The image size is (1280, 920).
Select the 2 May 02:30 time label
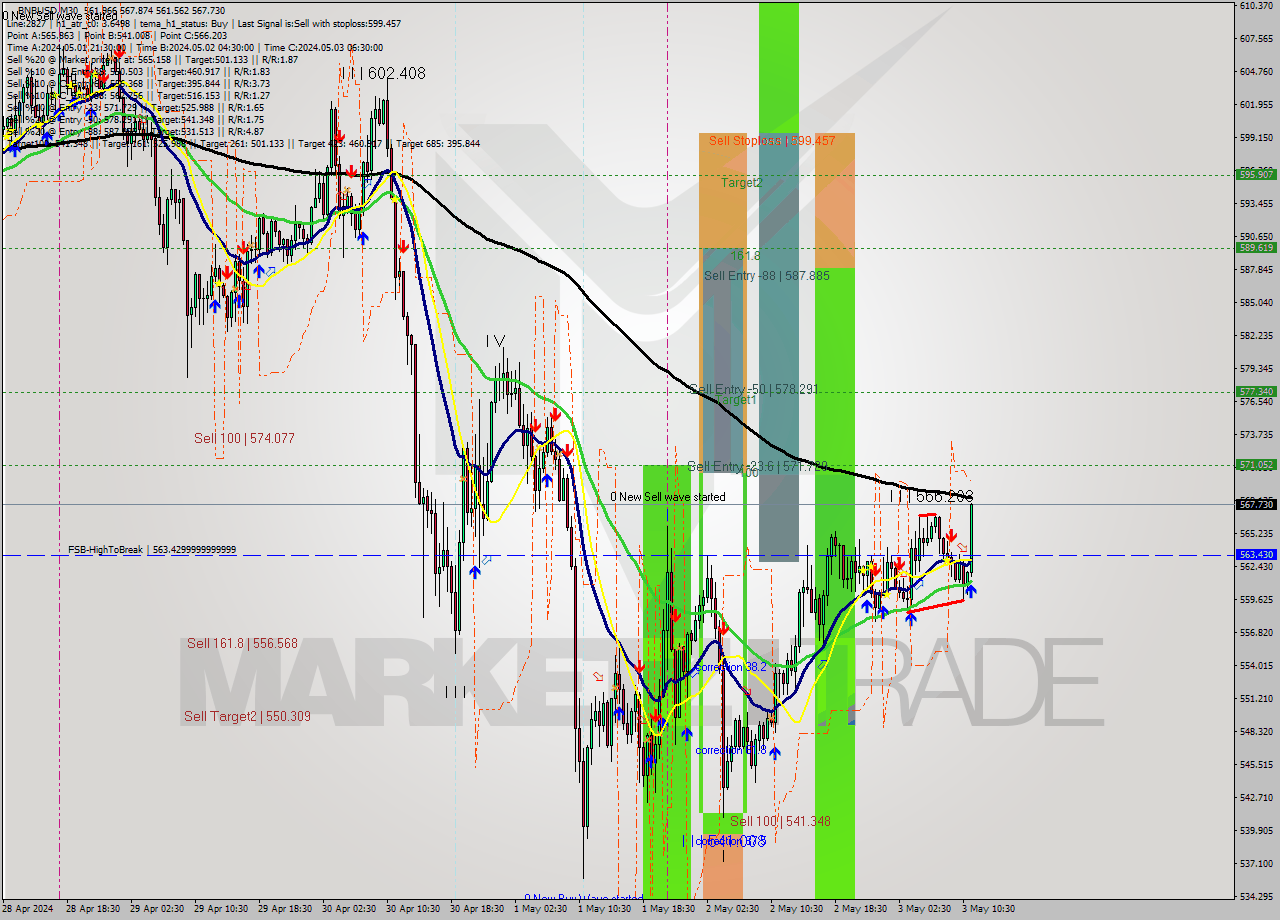(733, 909)
